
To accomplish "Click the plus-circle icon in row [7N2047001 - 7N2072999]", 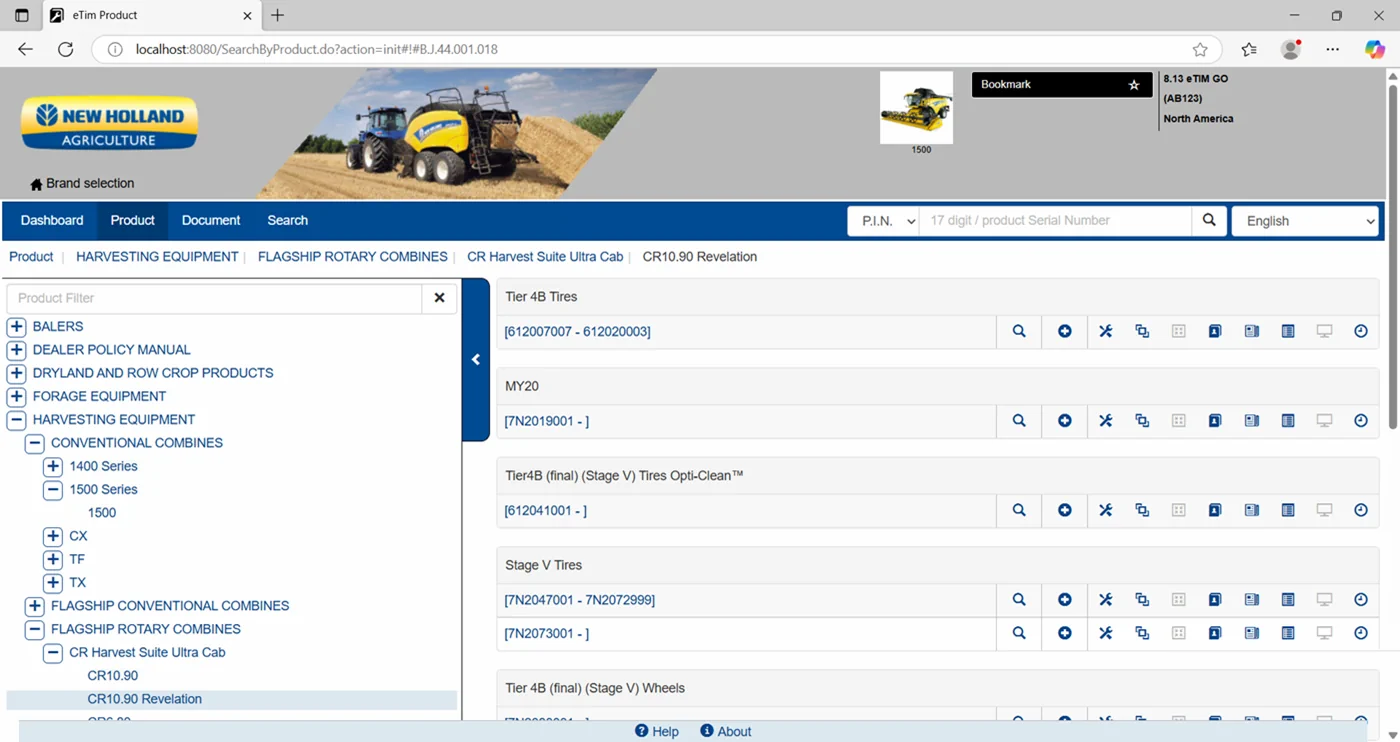I will pos(1065,600).
